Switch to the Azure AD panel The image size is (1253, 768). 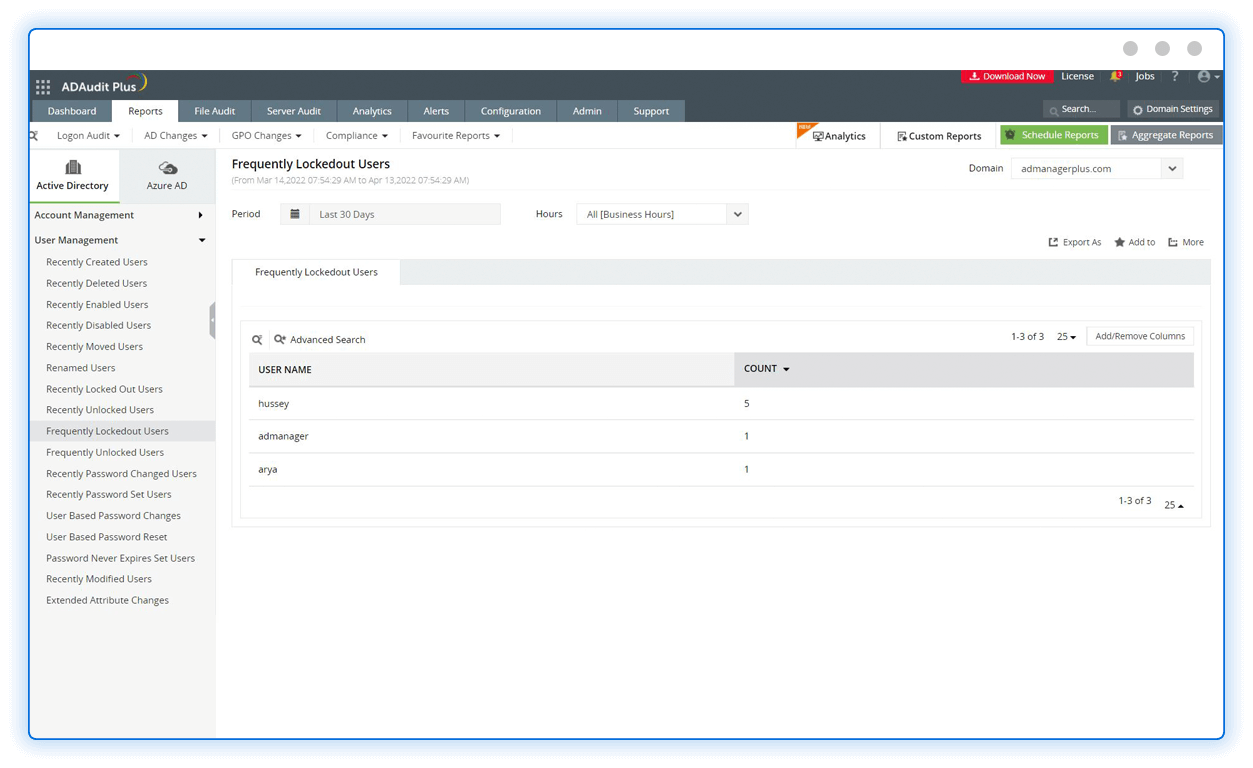(x=166, y=176)
